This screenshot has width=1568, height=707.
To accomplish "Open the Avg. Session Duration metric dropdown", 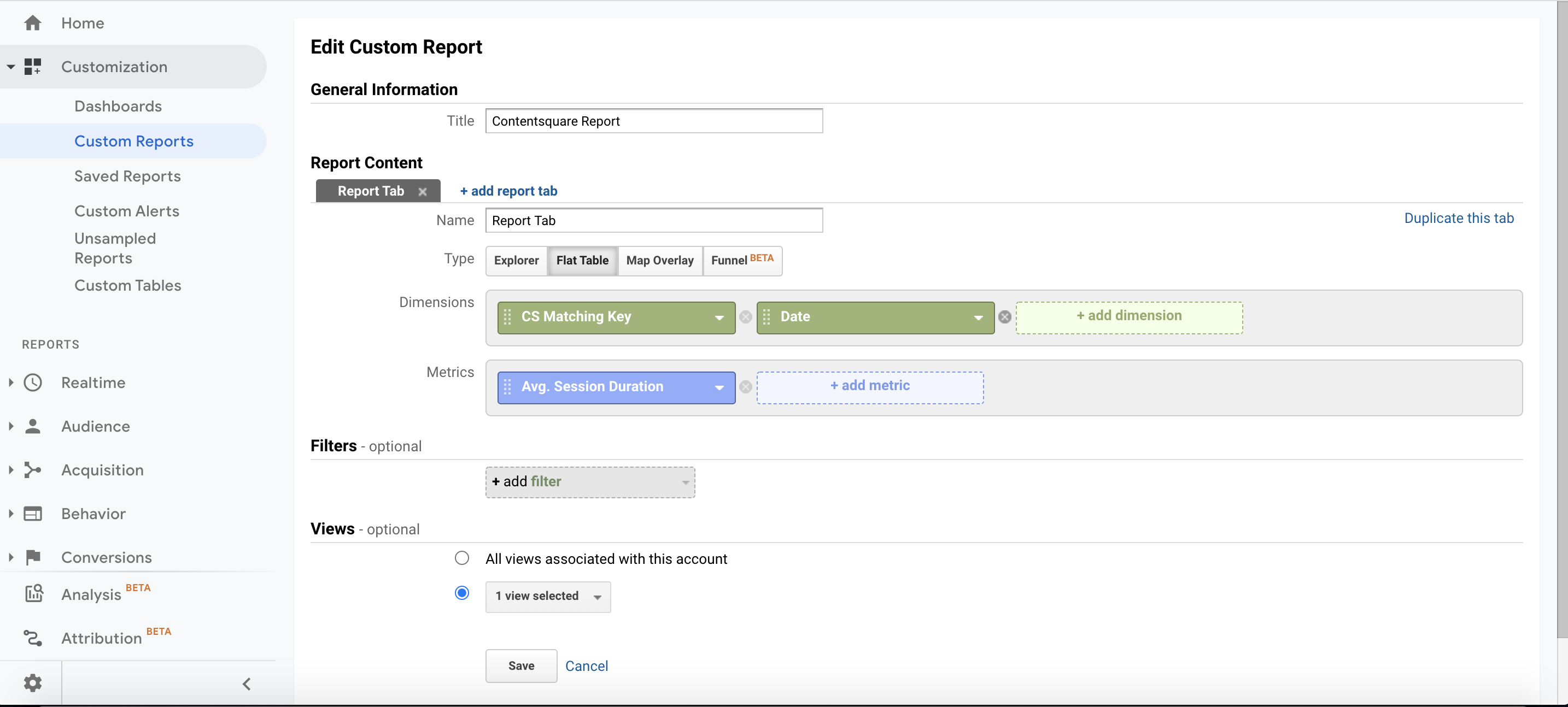I will click(x=719, y=387).
